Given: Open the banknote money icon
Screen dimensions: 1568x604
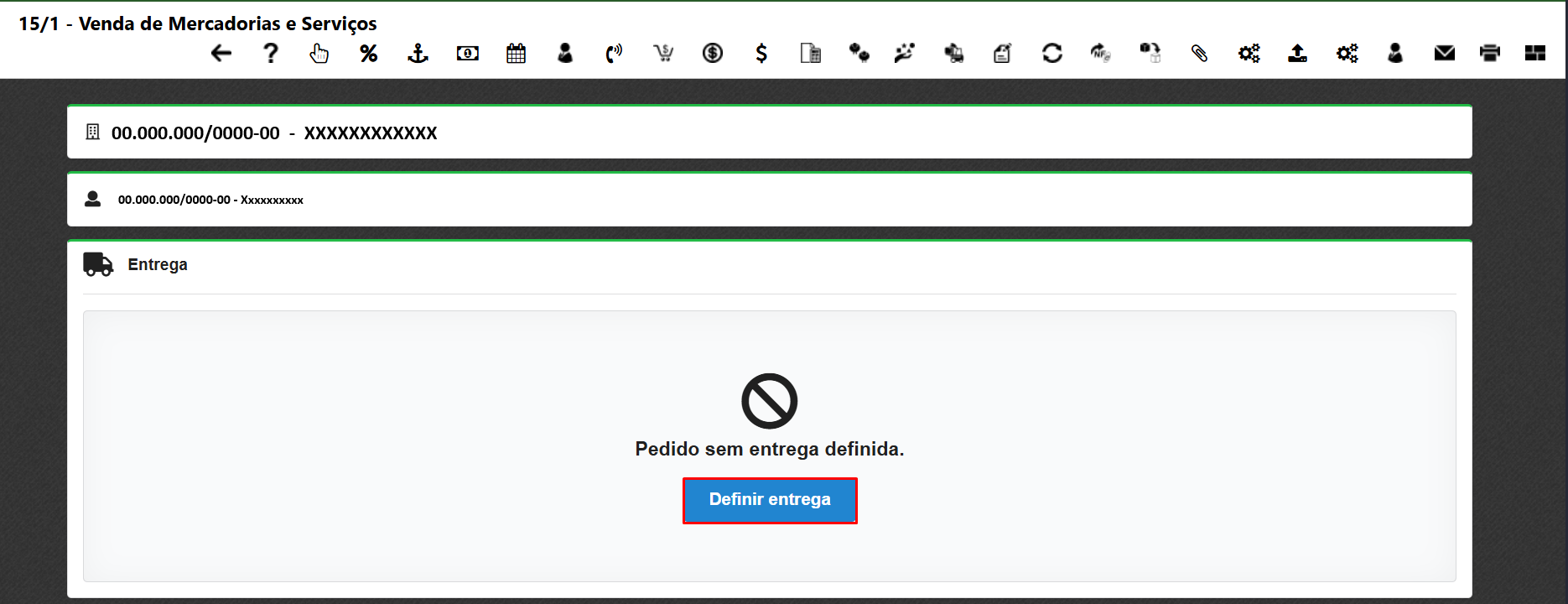Looking at the screenshot, I should coord(468,54).
